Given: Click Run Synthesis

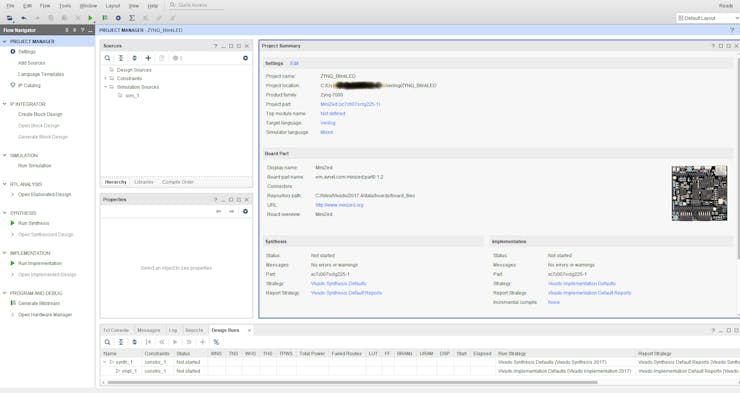Looking at the screenshot, I should click(x=34, y=223).
